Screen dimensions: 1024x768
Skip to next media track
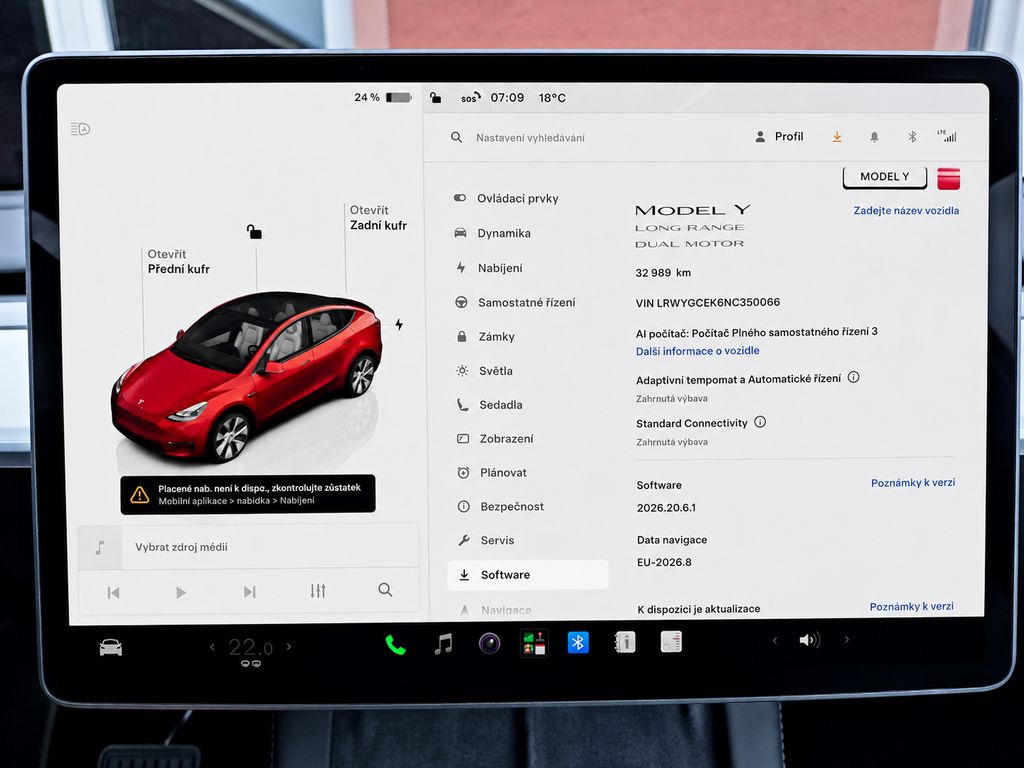[x=249, y=592]
